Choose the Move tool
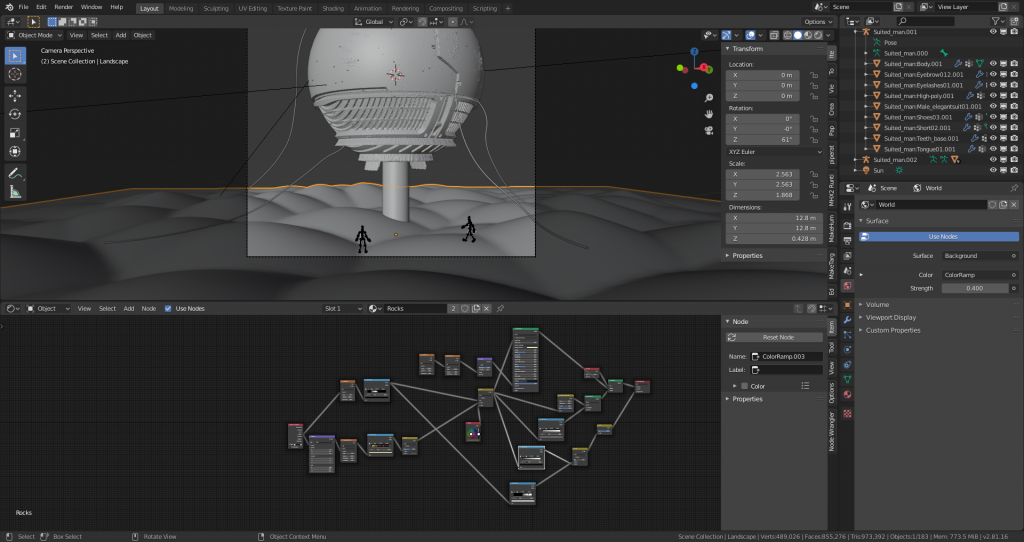 (x=15, y=95)
